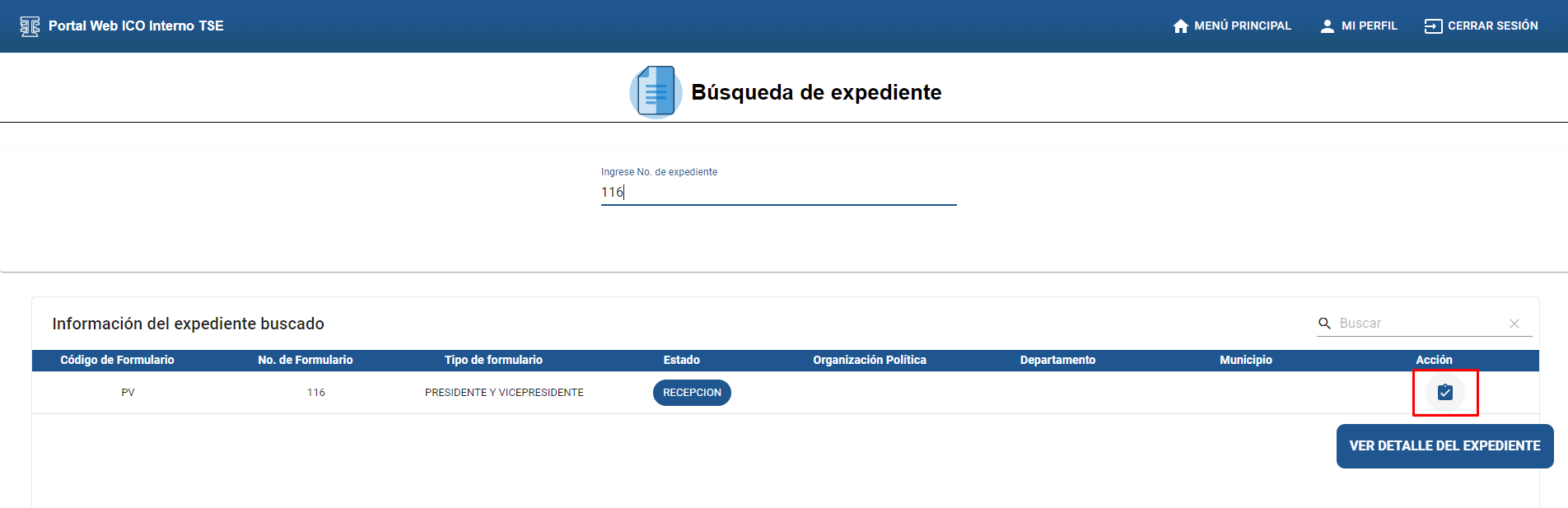Click the magnifier icon next to Buscar
The width and height of the screenshot is (1568, 508).
[1324, 324]
